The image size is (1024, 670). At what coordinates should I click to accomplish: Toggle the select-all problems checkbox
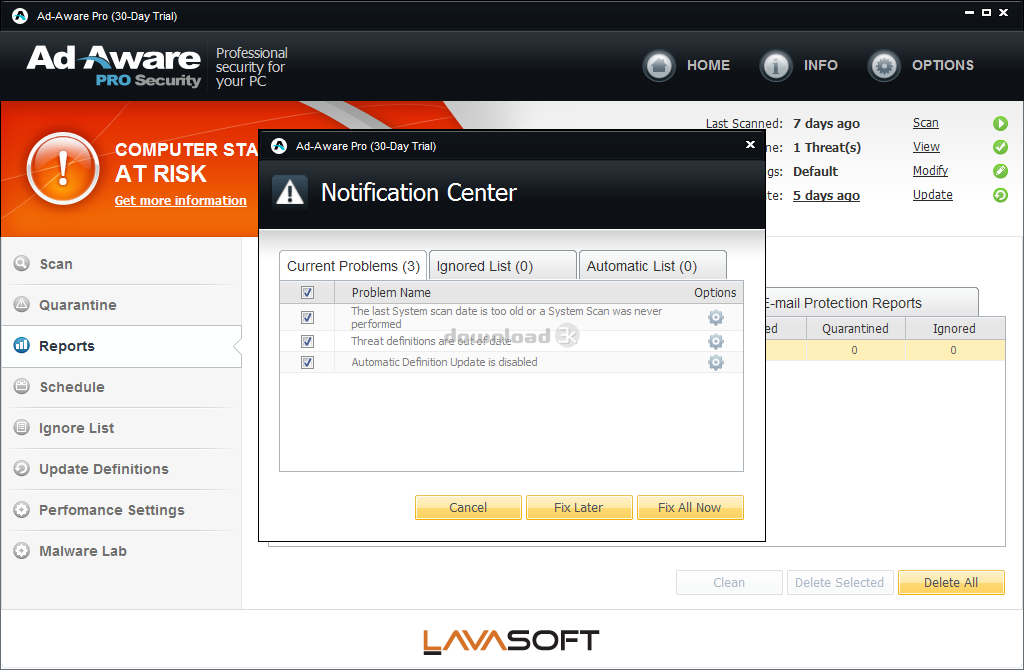(x=307, y=293)
